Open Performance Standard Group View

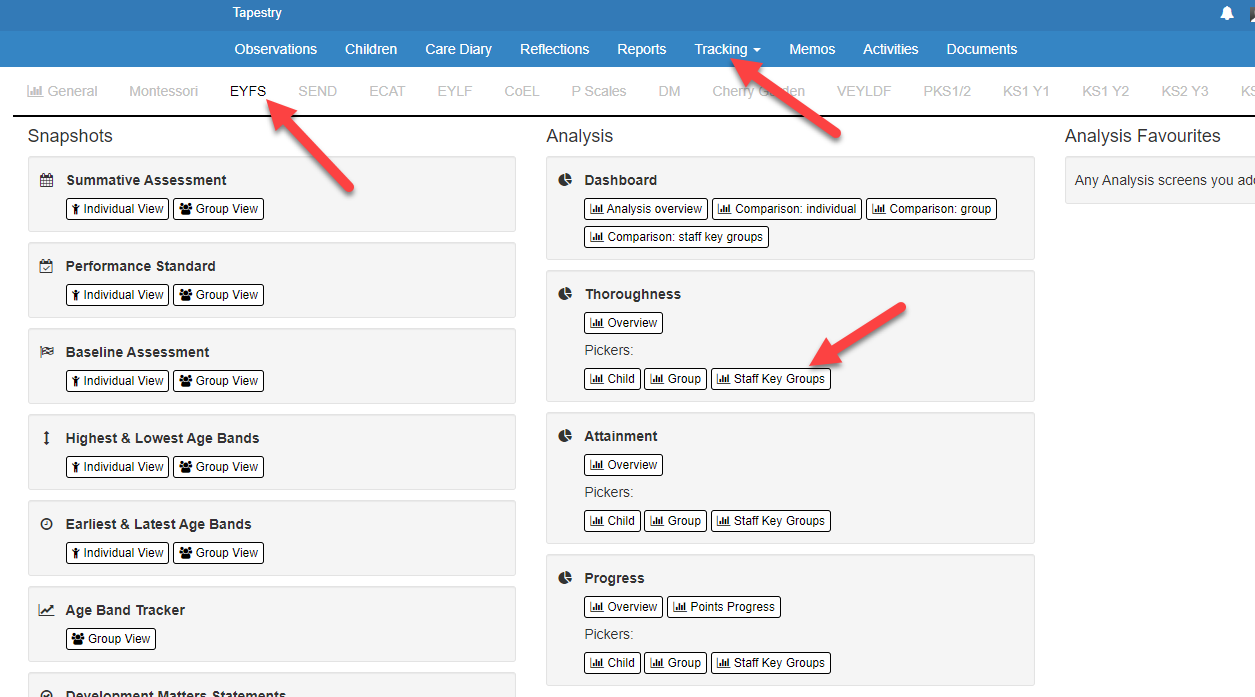pyautogui.click(x=218, y=295)
